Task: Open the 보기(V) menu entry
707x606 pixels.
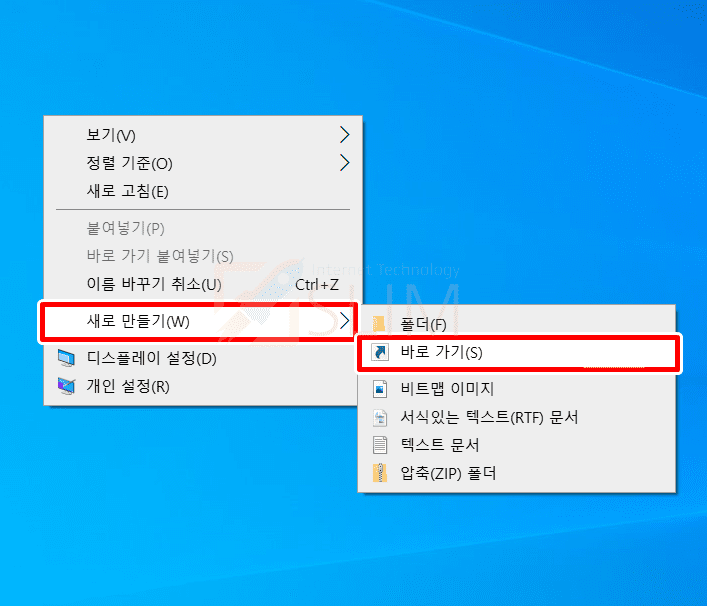Action: point(203,135)
